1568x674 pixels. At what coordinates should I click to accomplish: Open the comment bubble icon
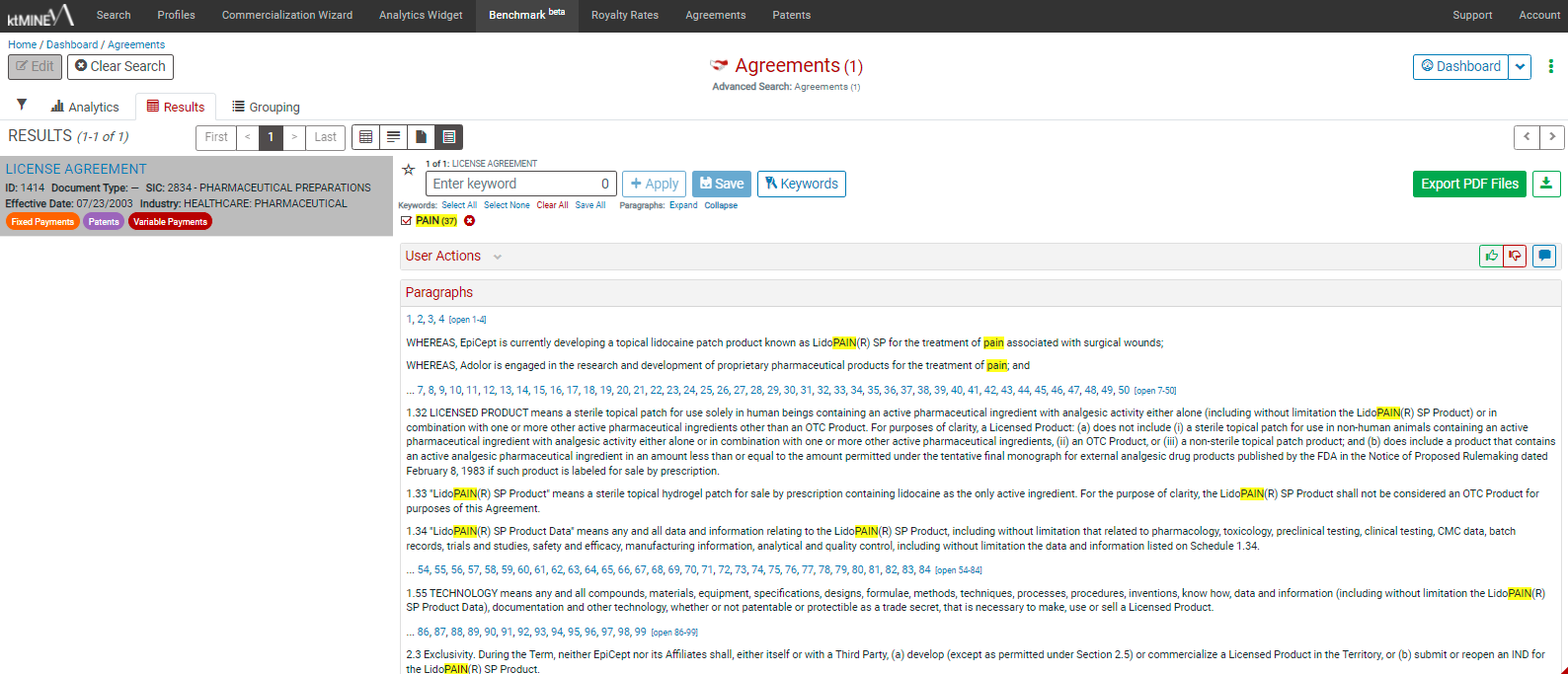[1545, 257]
